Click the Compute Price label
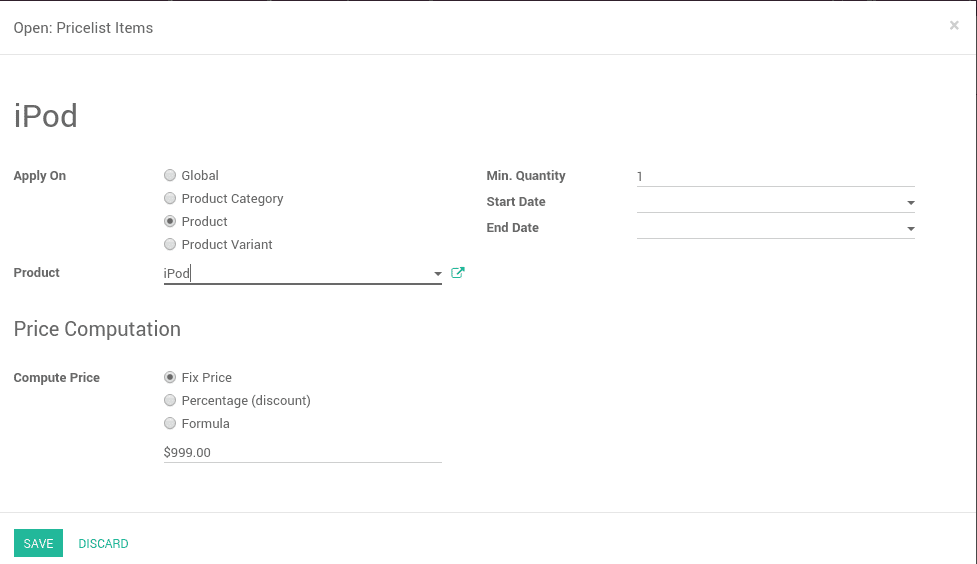 [x=57, y=378]
